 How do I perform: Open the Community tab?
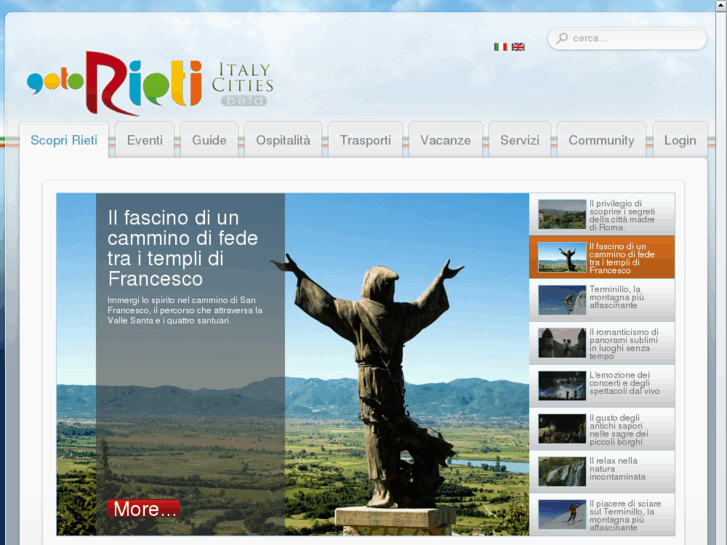tap(601, 140)
